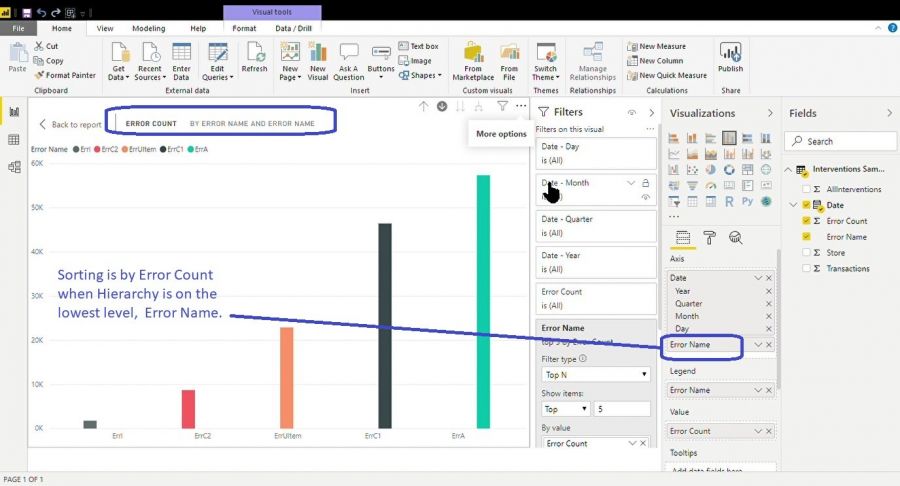
Task: Open the Format ribbon tab
Action: 244,28
